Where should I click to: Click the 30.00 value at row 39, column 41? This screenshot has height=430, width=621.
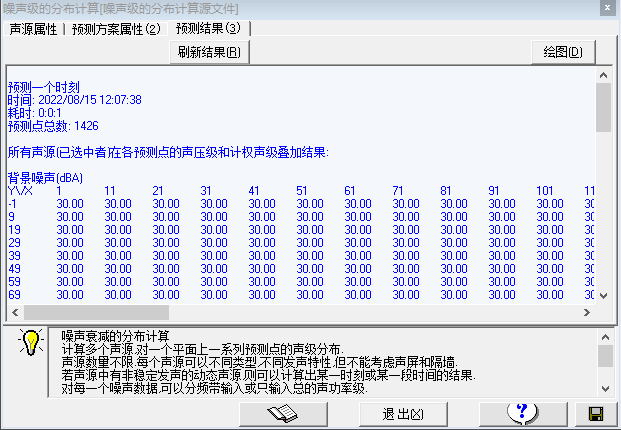[262, 256]
